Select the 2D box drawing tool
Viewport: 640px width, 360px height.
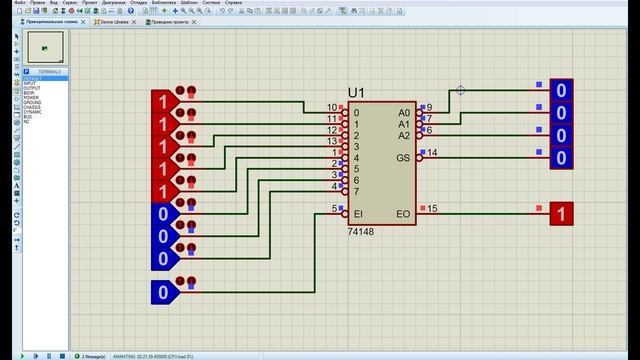[17, 155]
